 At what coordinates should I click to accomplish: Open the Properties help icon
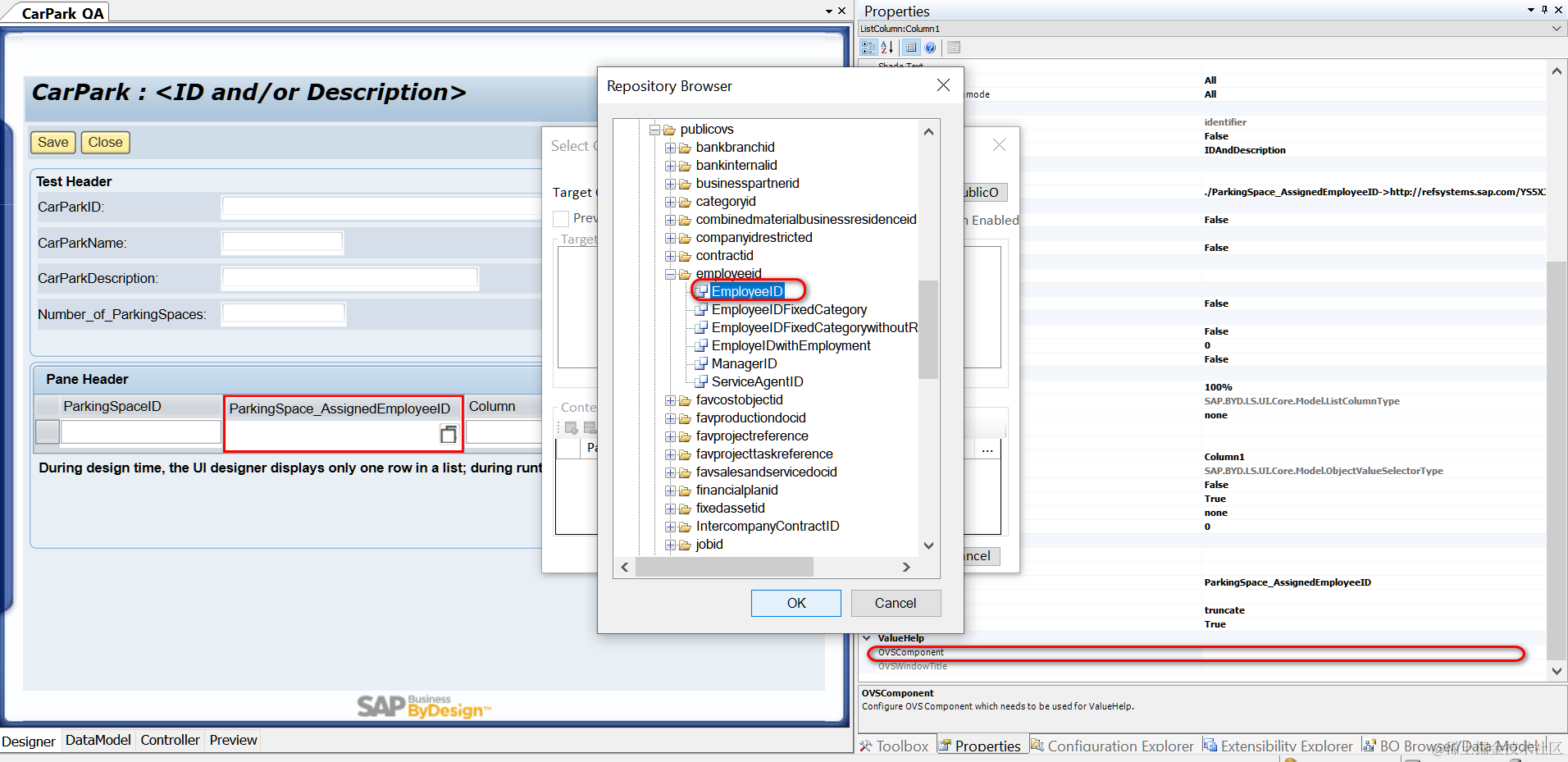(930, 48)
